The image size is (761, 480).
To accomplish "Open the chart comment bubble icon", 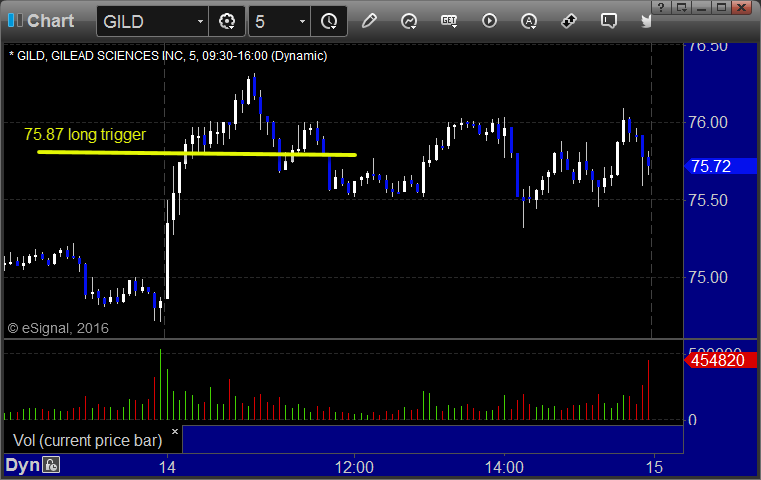I will pos(609,21).
